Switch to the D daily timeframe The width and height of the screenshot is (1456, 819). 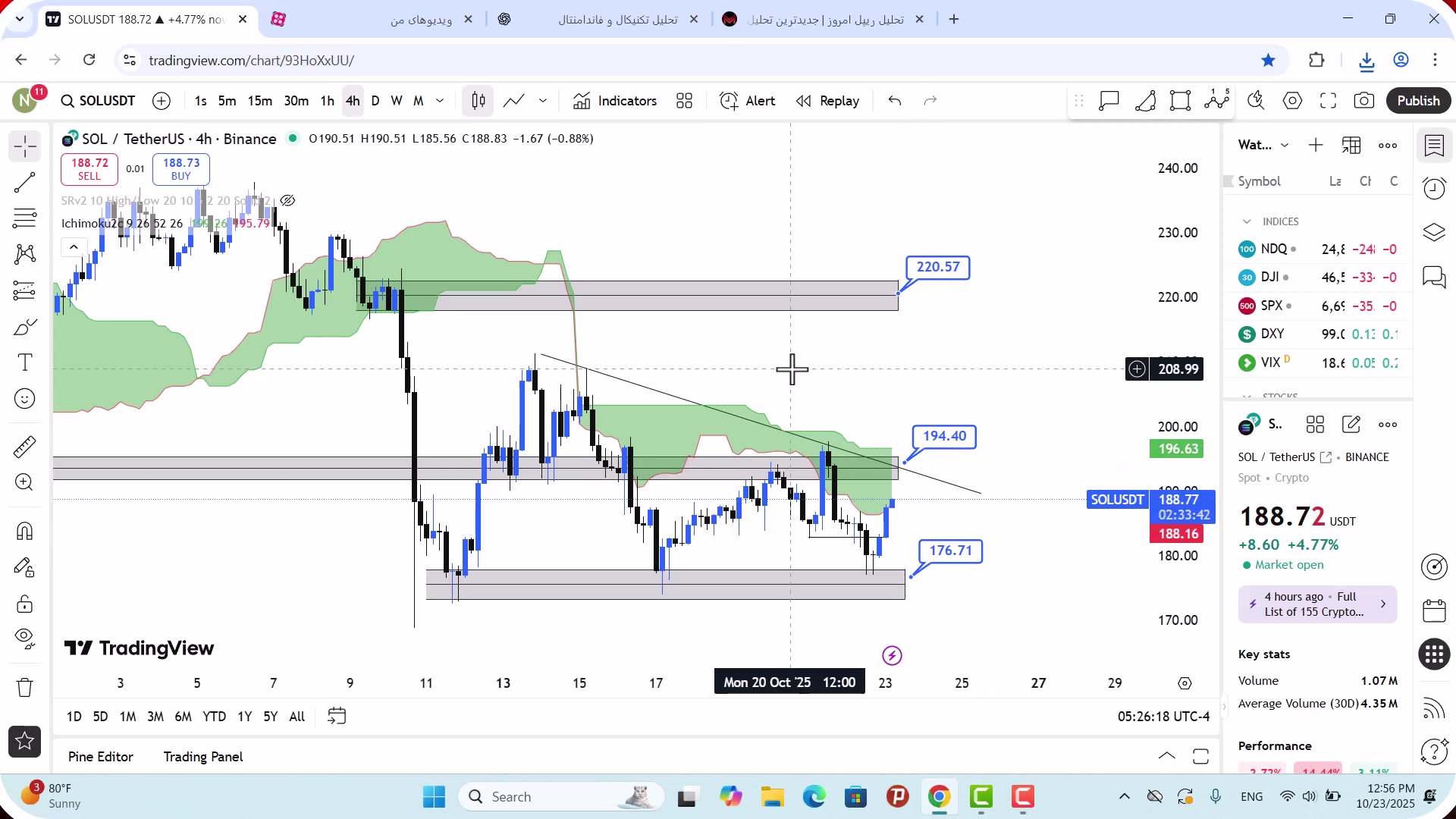point(375,101)
